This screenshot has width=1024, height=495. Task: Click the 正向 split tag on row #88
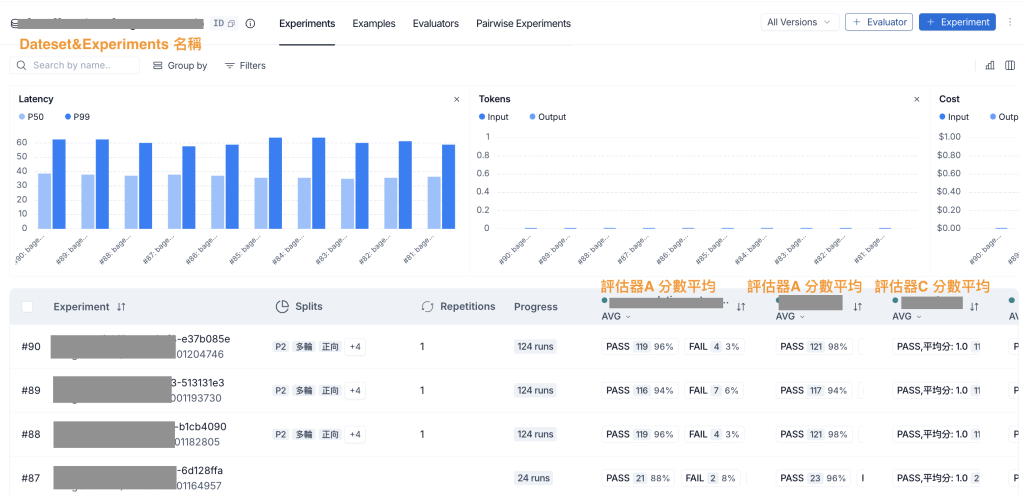[x=330, y=434]
